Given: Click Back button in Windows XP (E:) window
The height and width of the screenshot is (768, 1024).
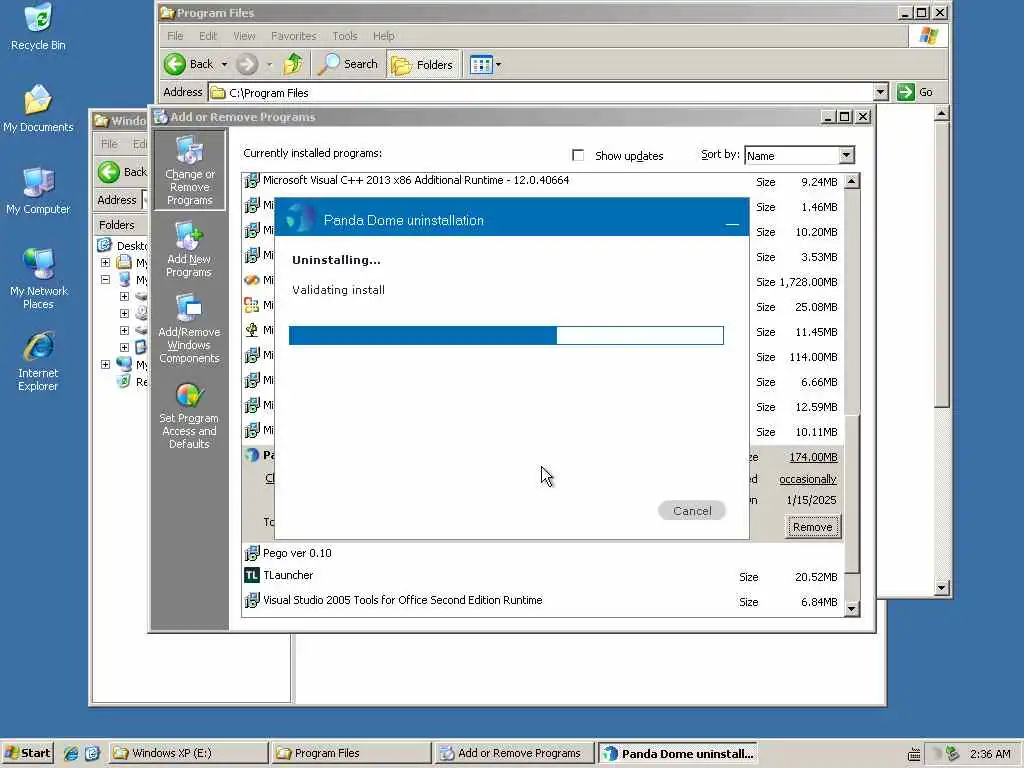Looking at the screenshot, I should tap(122, 172).
